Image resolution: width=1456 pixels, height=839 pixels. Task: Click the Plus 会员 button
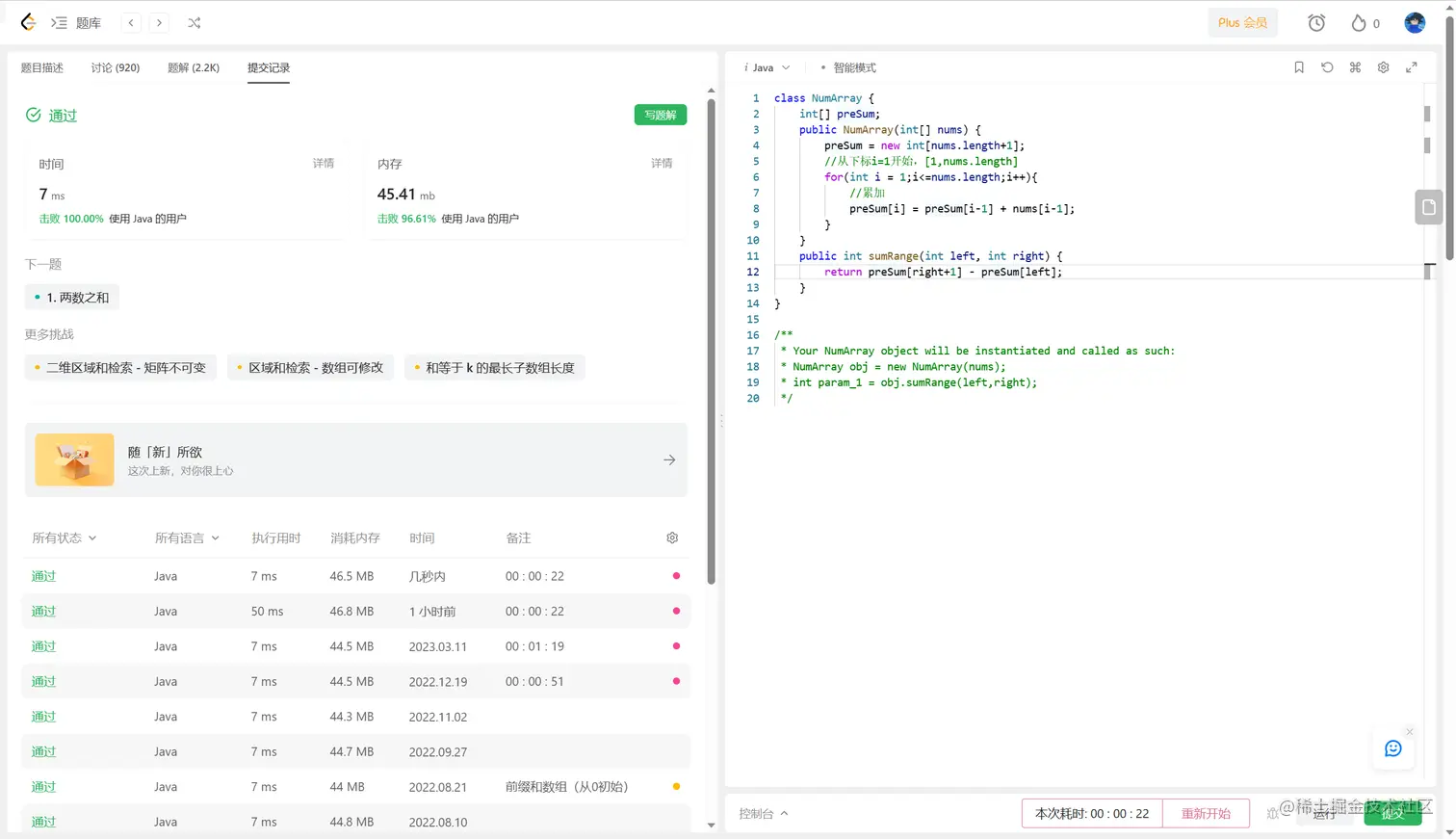pyautogui.click(x=1242, y=23)
